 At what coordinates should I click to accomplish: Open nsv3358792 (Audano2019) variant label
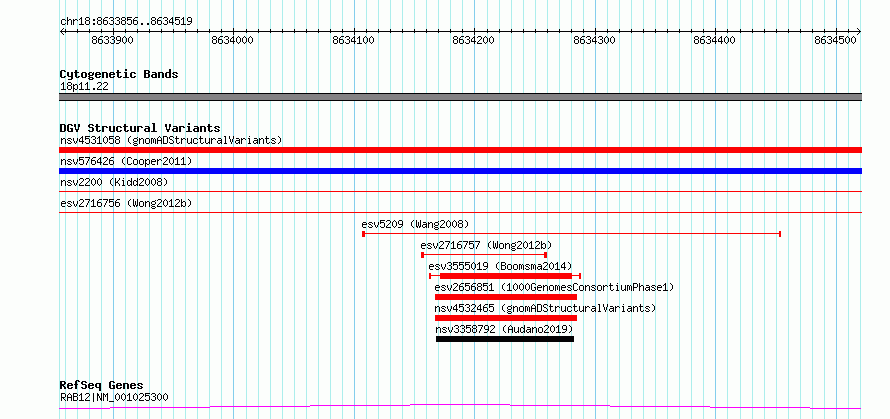[505, 329]
